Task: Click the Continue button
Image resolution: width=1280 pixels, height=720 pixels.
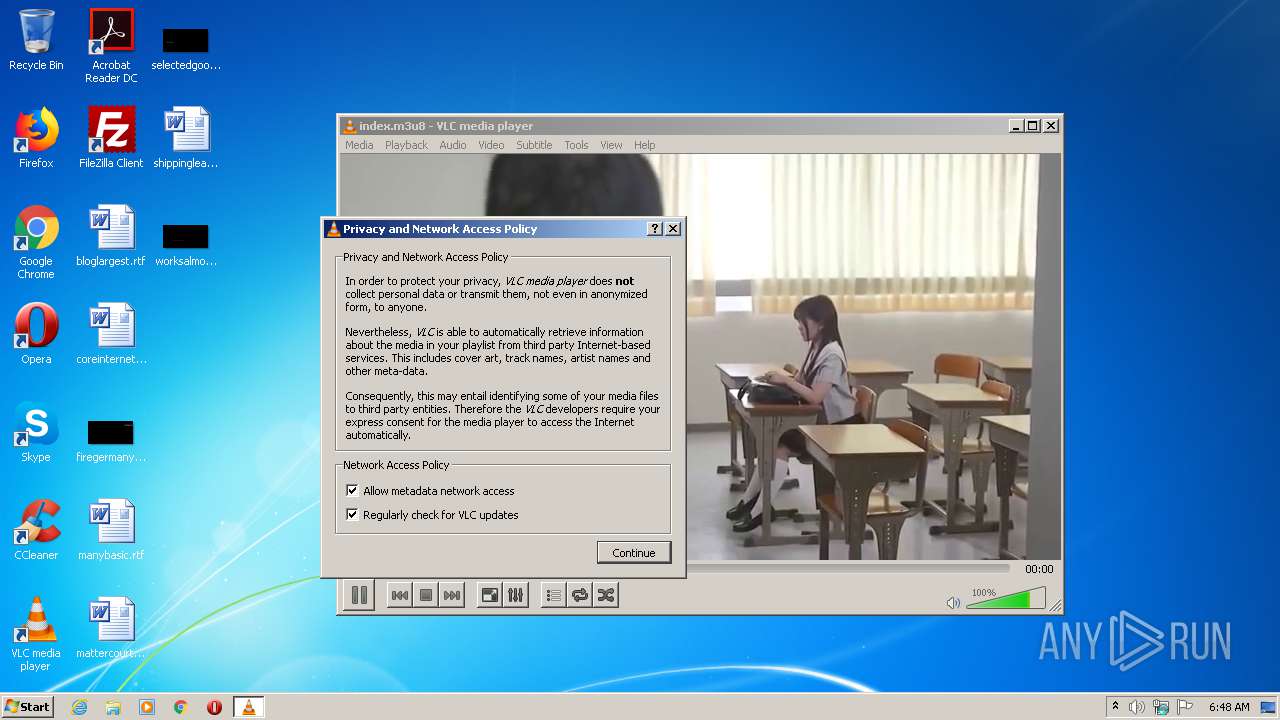Action: pos(634,553)
